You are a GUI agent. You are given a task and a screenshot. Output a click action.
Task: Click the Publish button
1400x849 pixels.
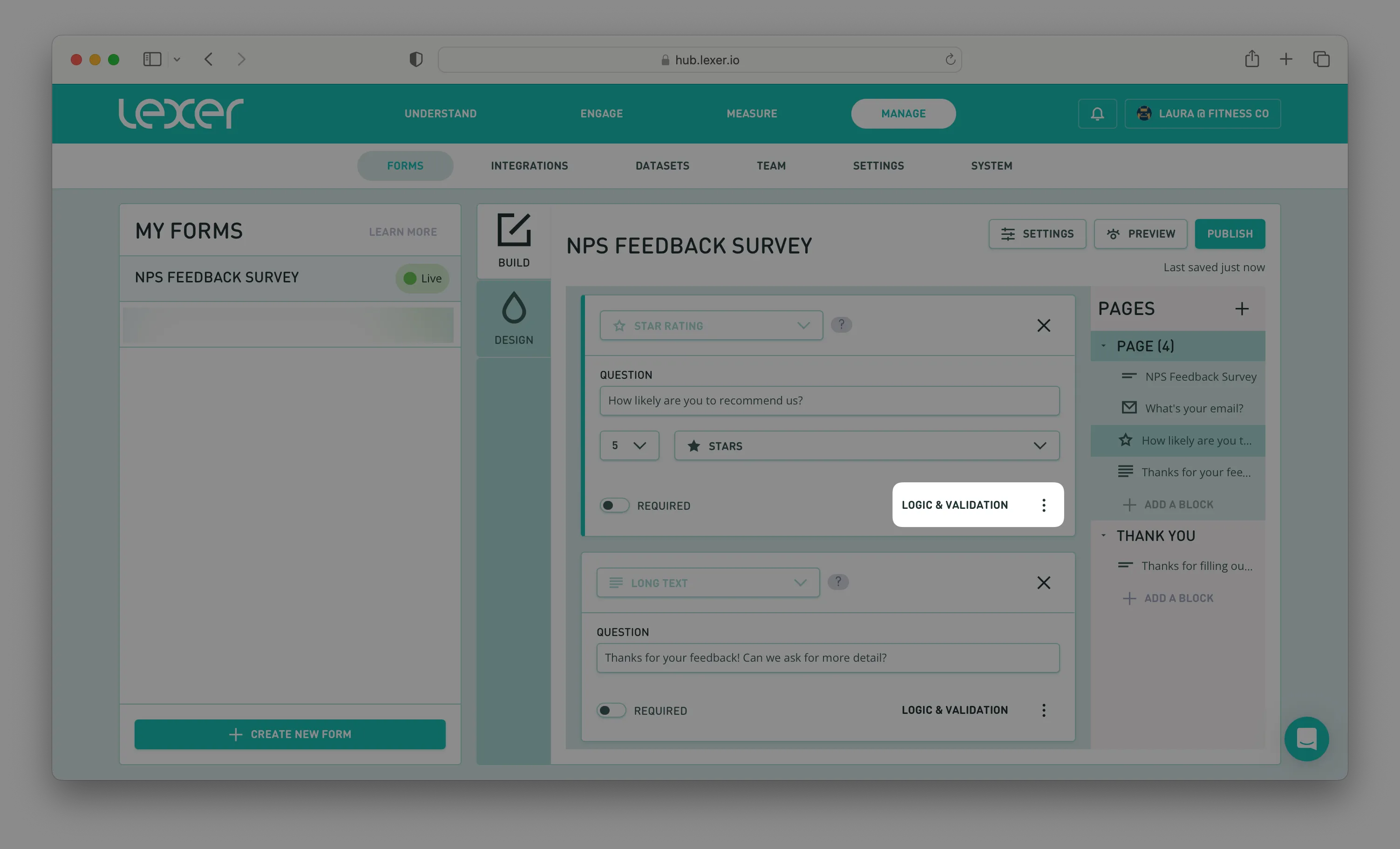coord(1230,234)
